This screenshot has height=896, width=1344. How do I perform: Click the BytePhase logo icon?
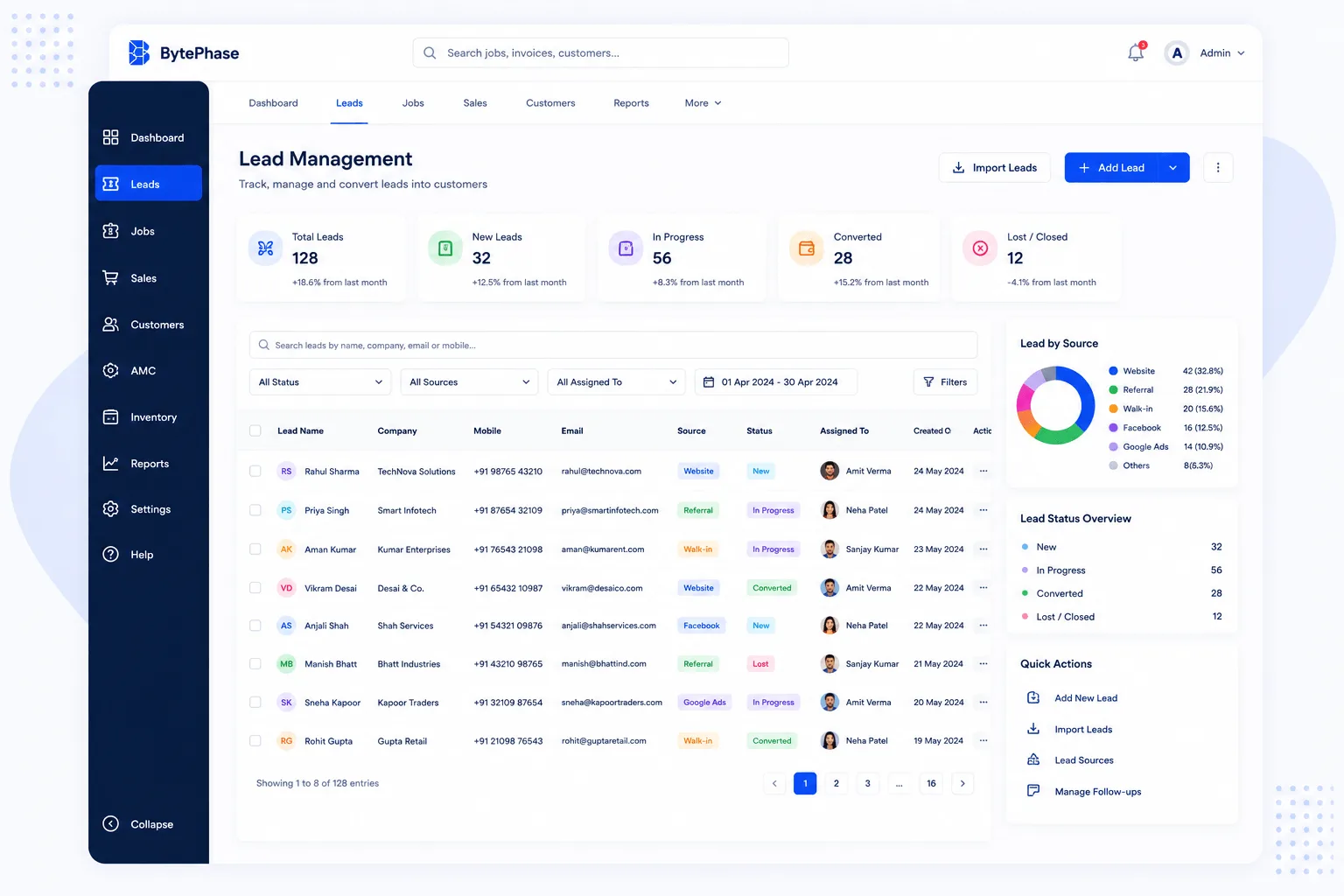click(x=139, y=52)
